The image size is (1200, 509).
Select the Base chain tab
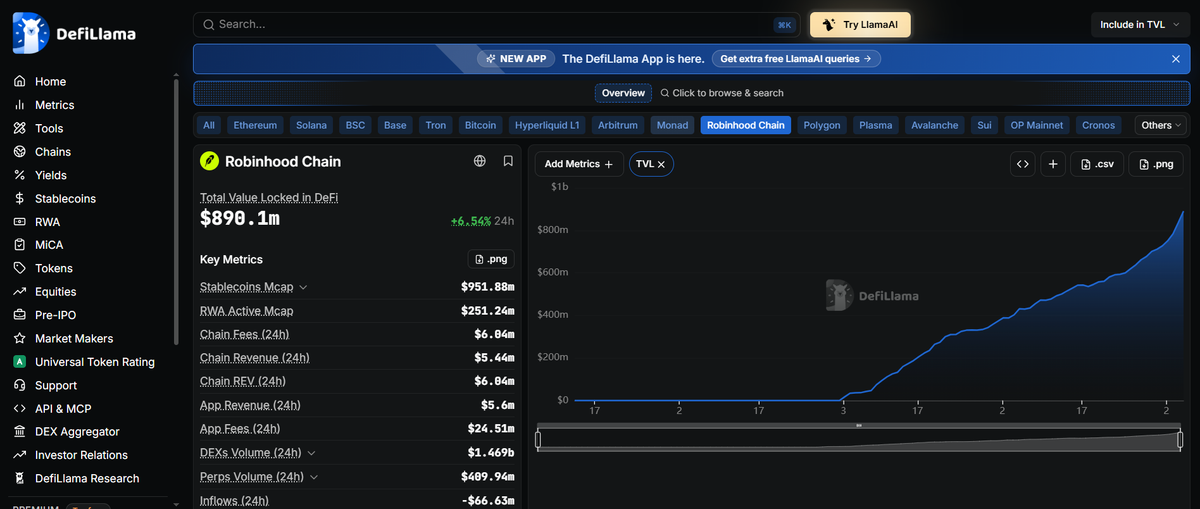pyautogui.click(x=395, y=125)
